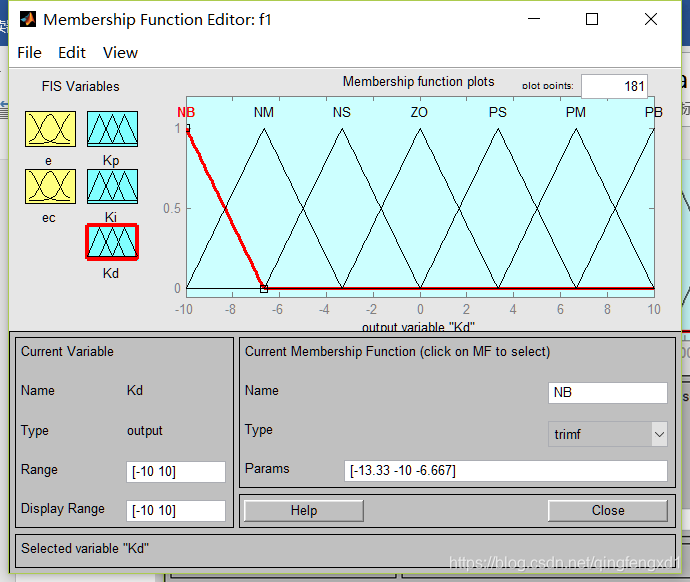
Task: Close the window with the X button
Action: (x=651, y=19)
